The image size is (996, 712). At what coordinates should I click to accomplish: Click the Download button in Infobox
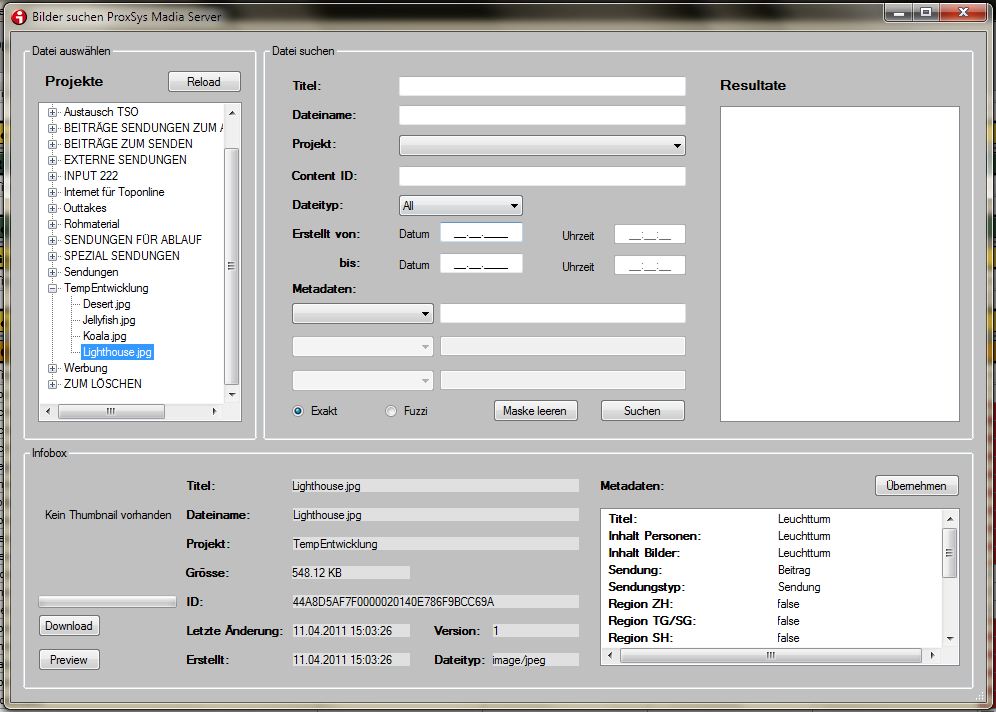point(69,626)
